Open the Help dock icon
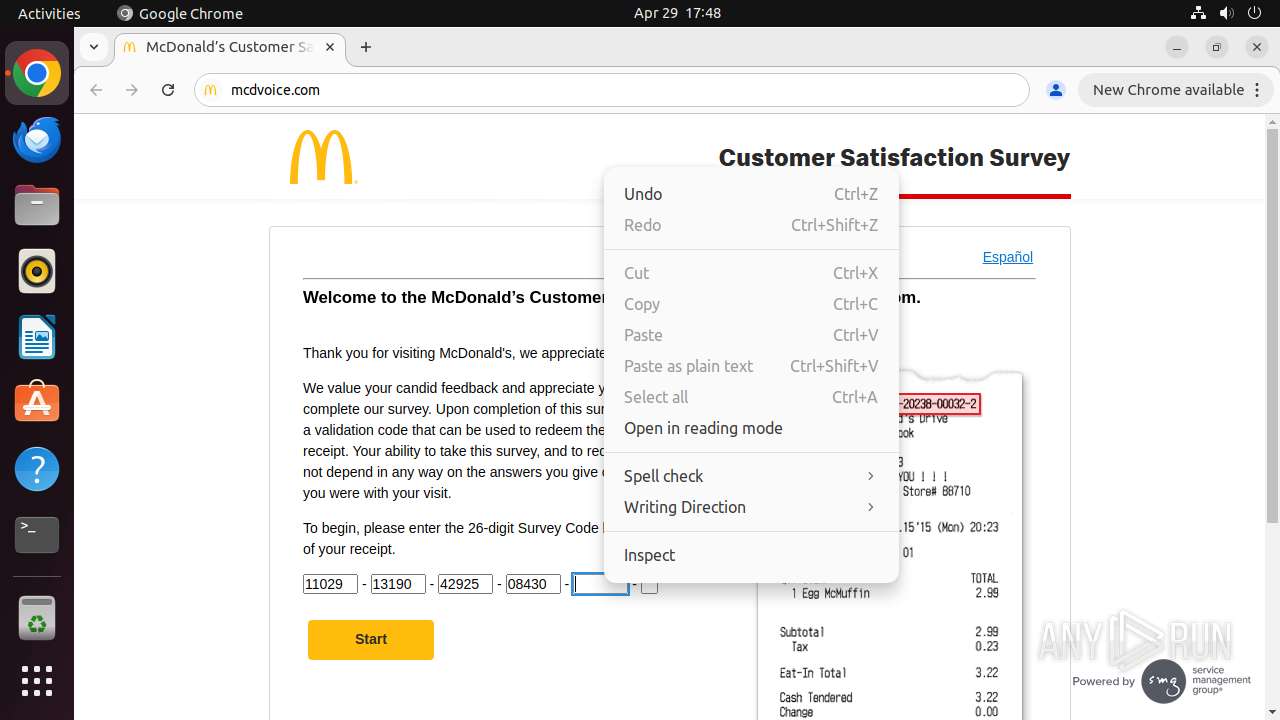This screenshot has width=1280, height=720. 37,469
